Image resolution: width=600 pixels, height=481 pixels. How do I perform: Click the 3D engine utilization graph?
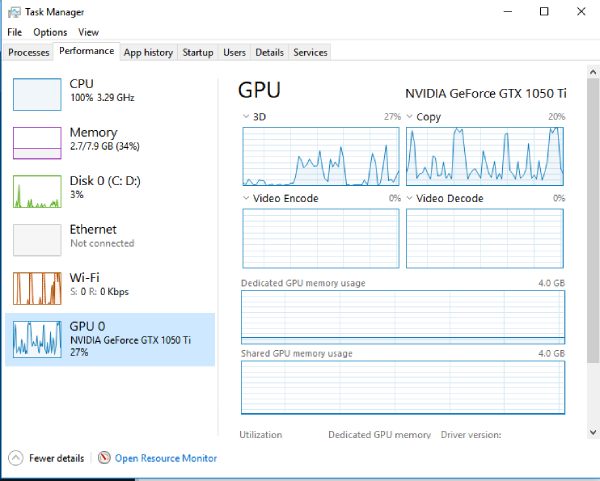(321, 157)
